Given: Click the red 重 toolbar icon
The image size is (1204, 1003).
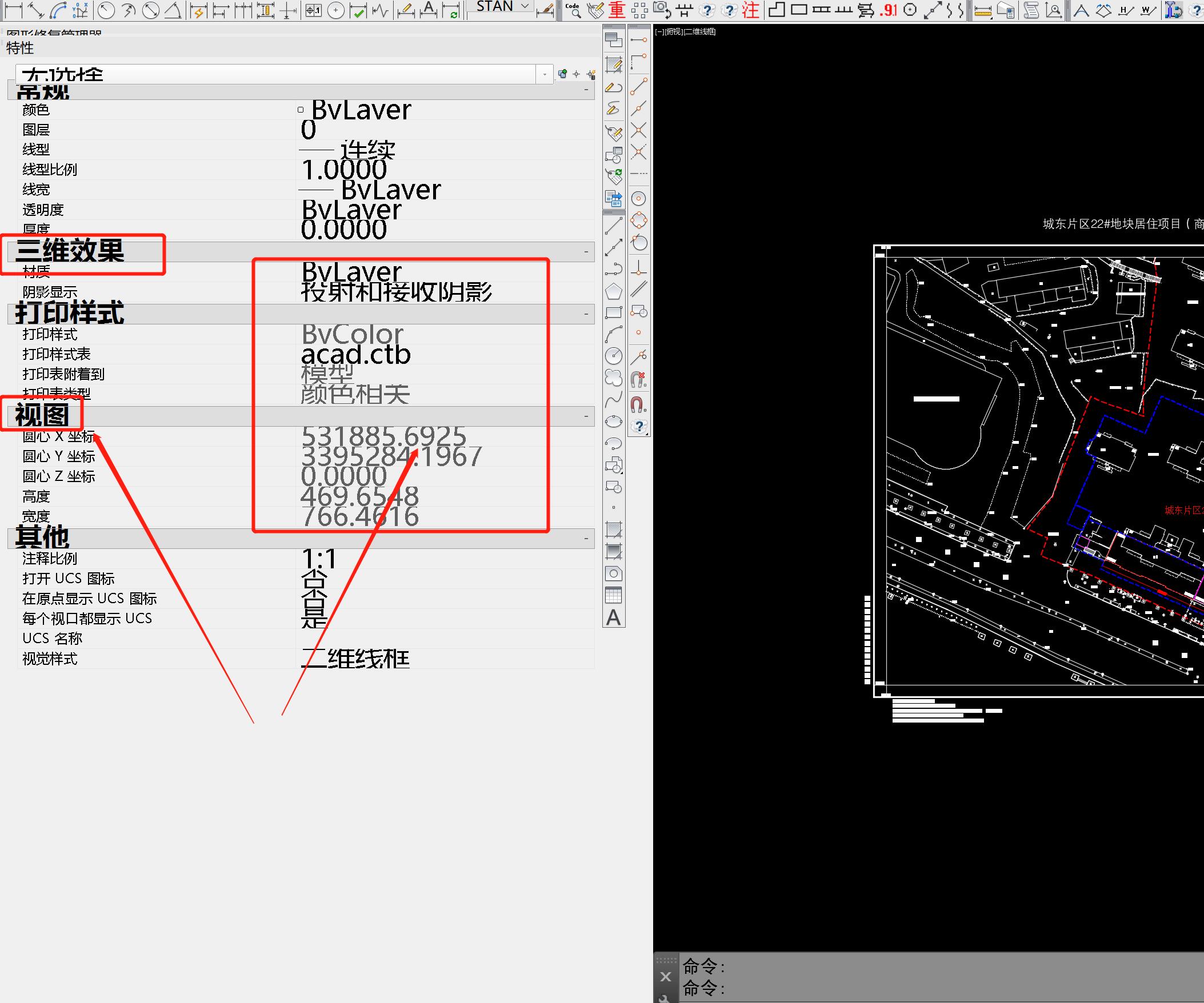Looking at the screenshot, I should (x=617, y=10).
